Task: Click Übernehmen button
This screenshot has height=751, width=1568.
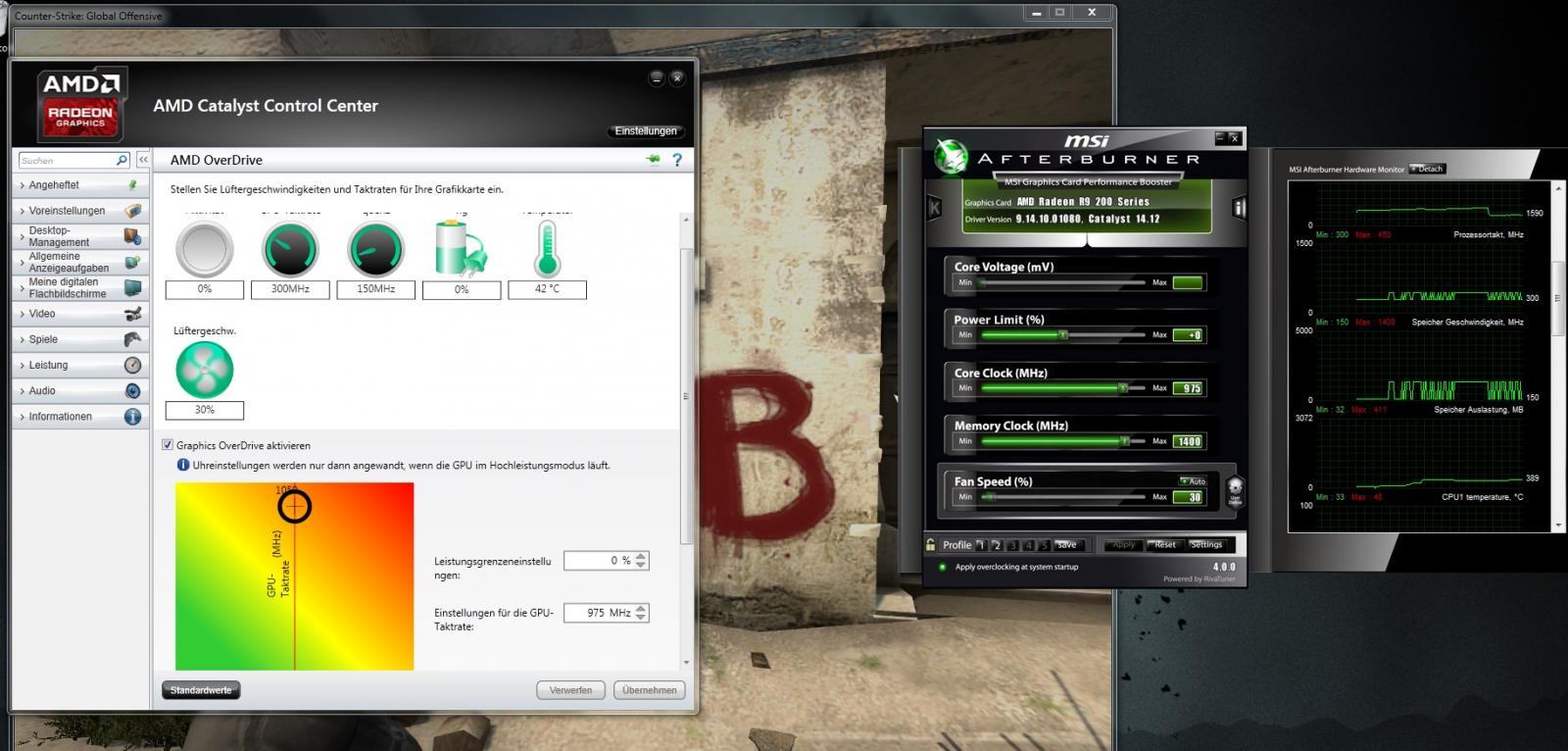Action: (650, 690)
